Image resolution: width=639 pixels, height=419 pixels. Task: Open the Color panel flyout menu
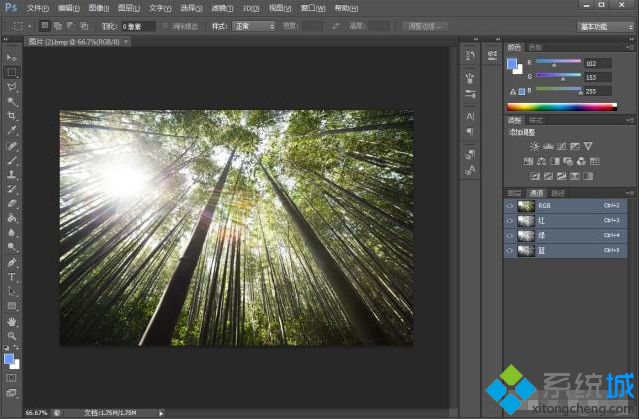click(x=630, y=47)
